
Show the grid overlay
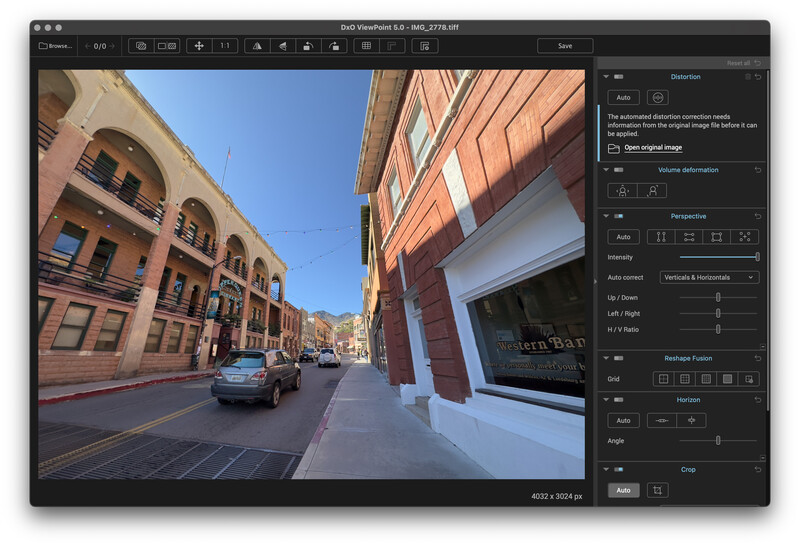pyautogui.click(x=366, y=46)
